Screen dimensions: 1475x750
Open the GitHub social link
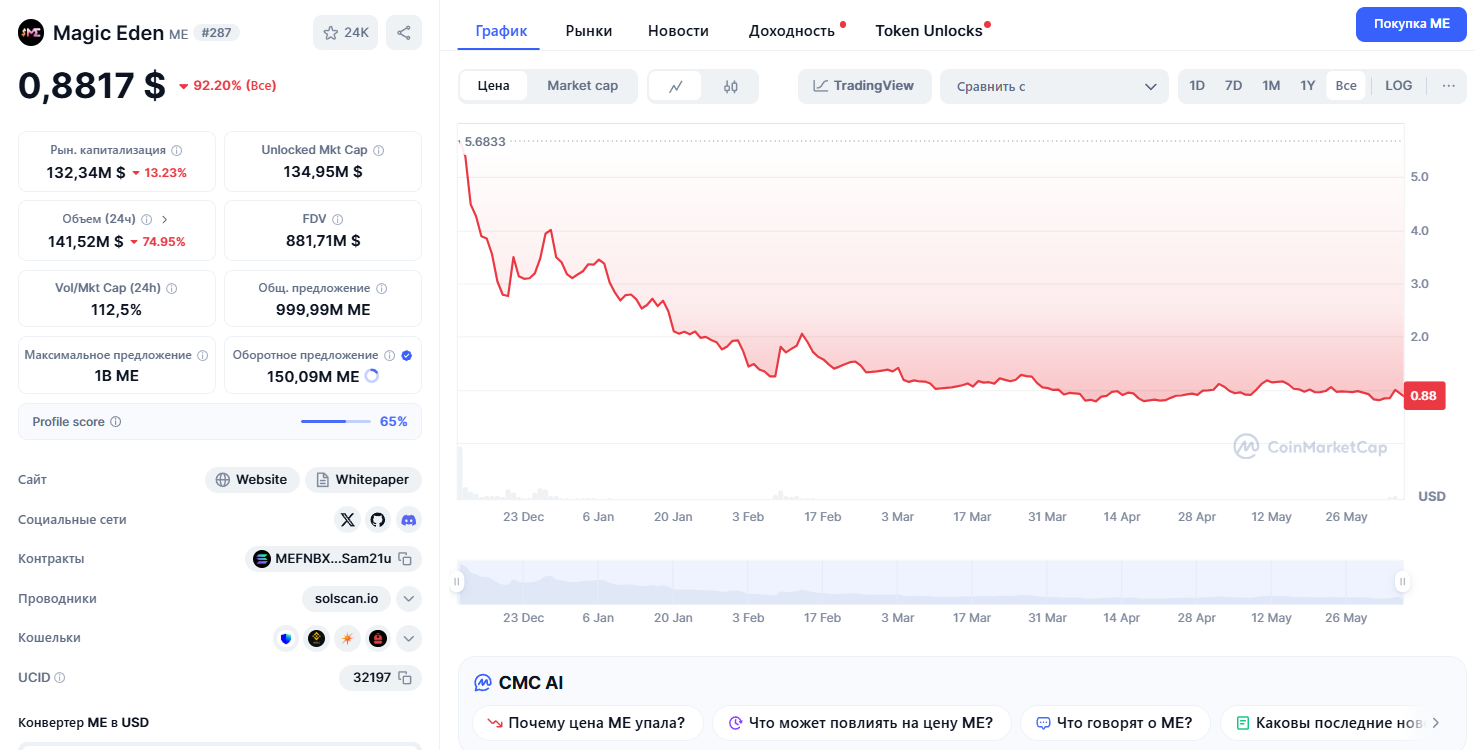[x=377, y=519]
